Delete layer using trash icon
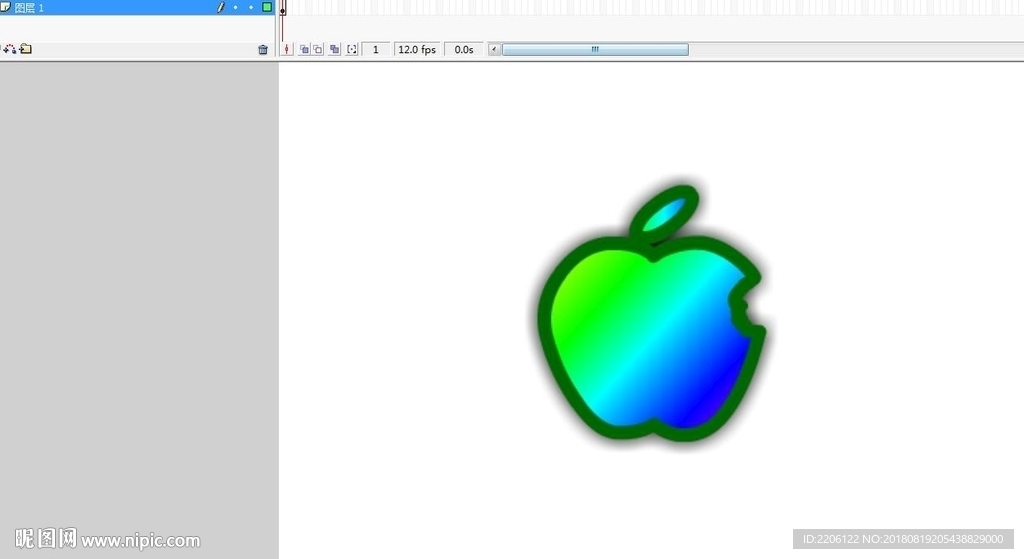Image resolution: width=1024 pixels, height=559 pixels. (263, 50)
